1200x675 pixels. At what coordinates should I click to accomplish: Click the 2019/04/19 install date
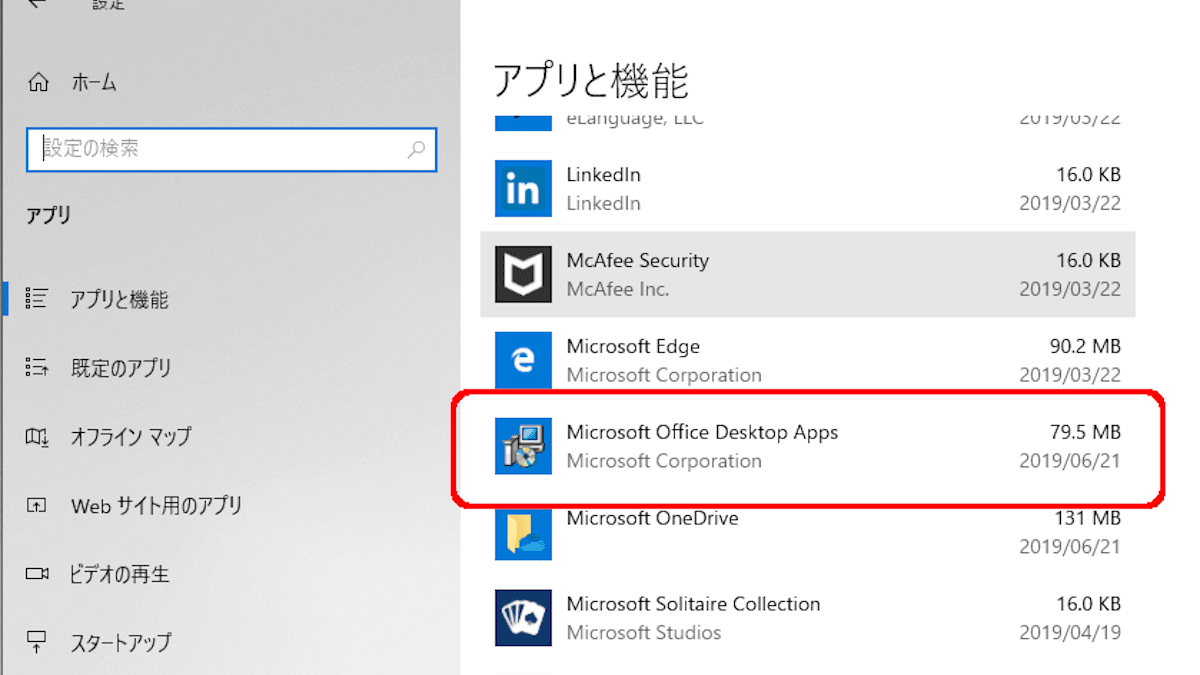(1070, 633)
